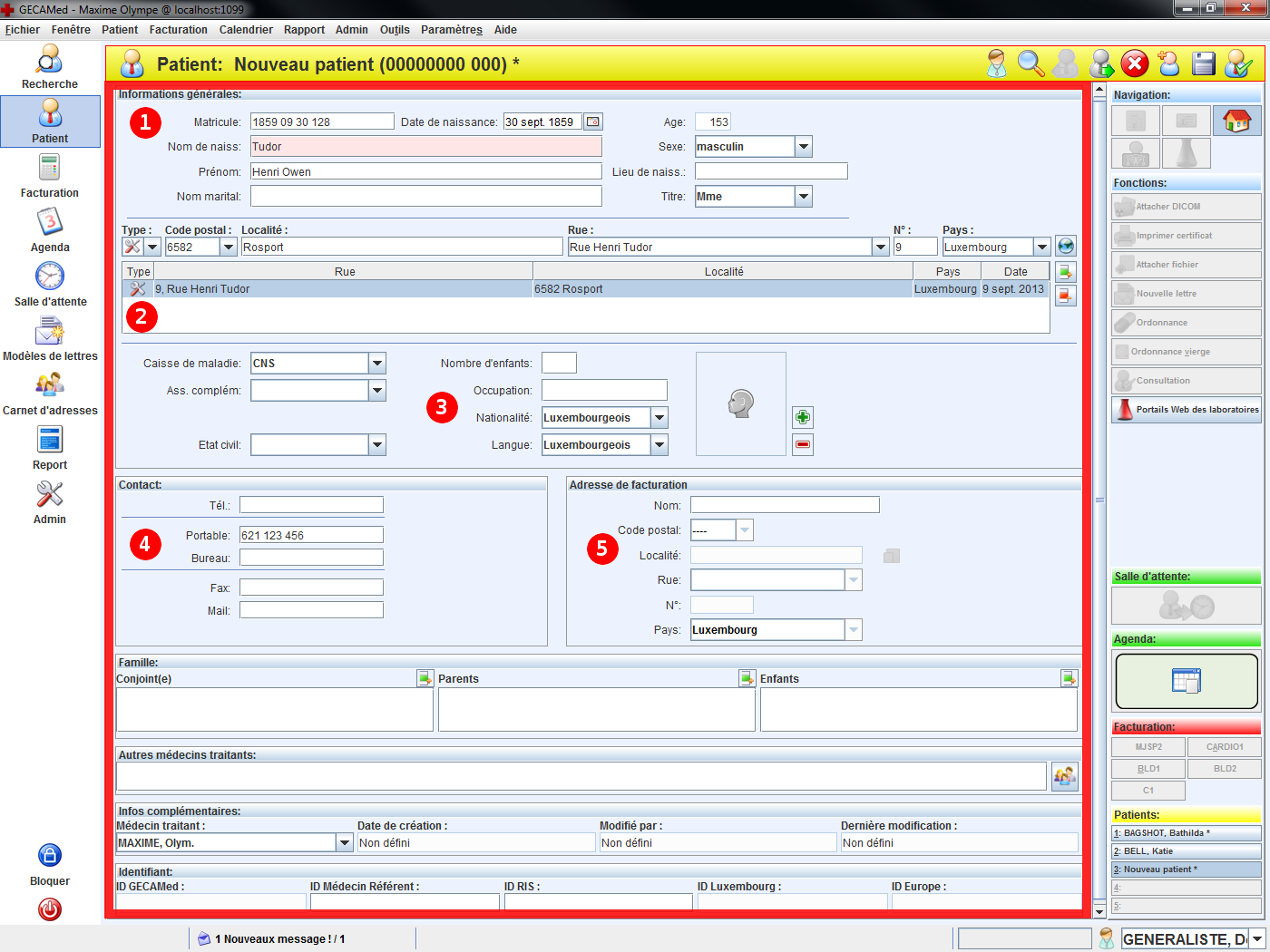Open the Calendrier menu
Viewport: 1270px width, 952px height.
246,30
